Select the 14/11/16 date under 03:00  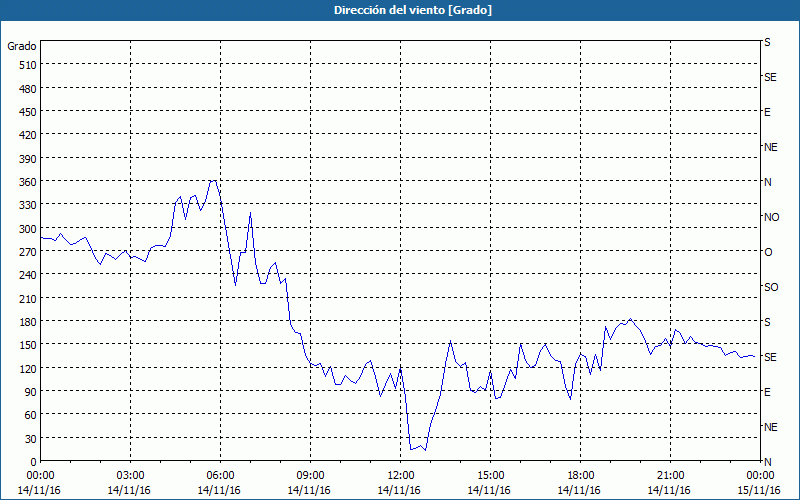(129, 490)
